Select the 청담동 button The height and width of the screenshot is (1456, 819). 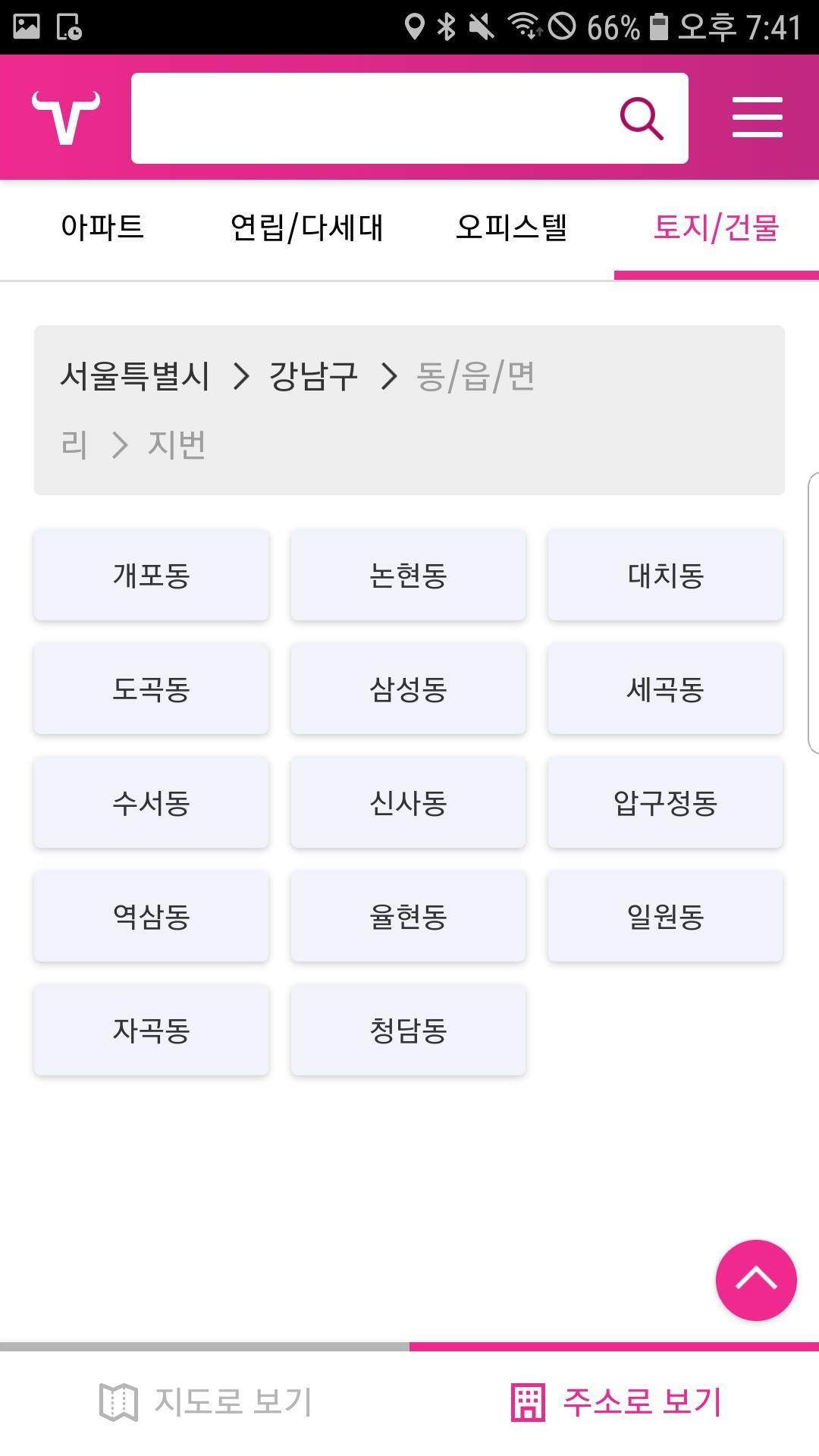tap(408, 1031)
